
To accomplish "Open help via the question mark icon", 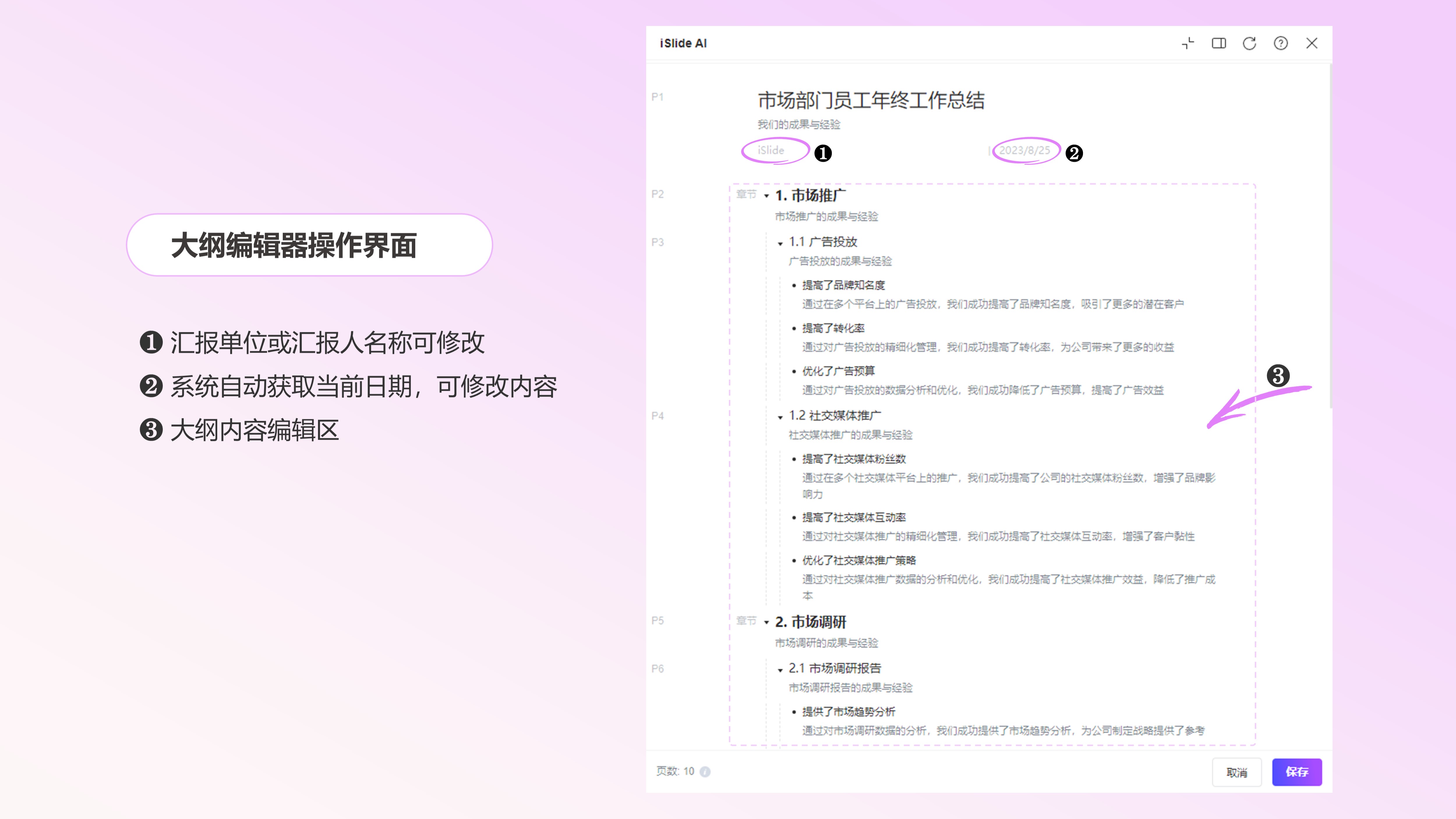I will 1280,43.
